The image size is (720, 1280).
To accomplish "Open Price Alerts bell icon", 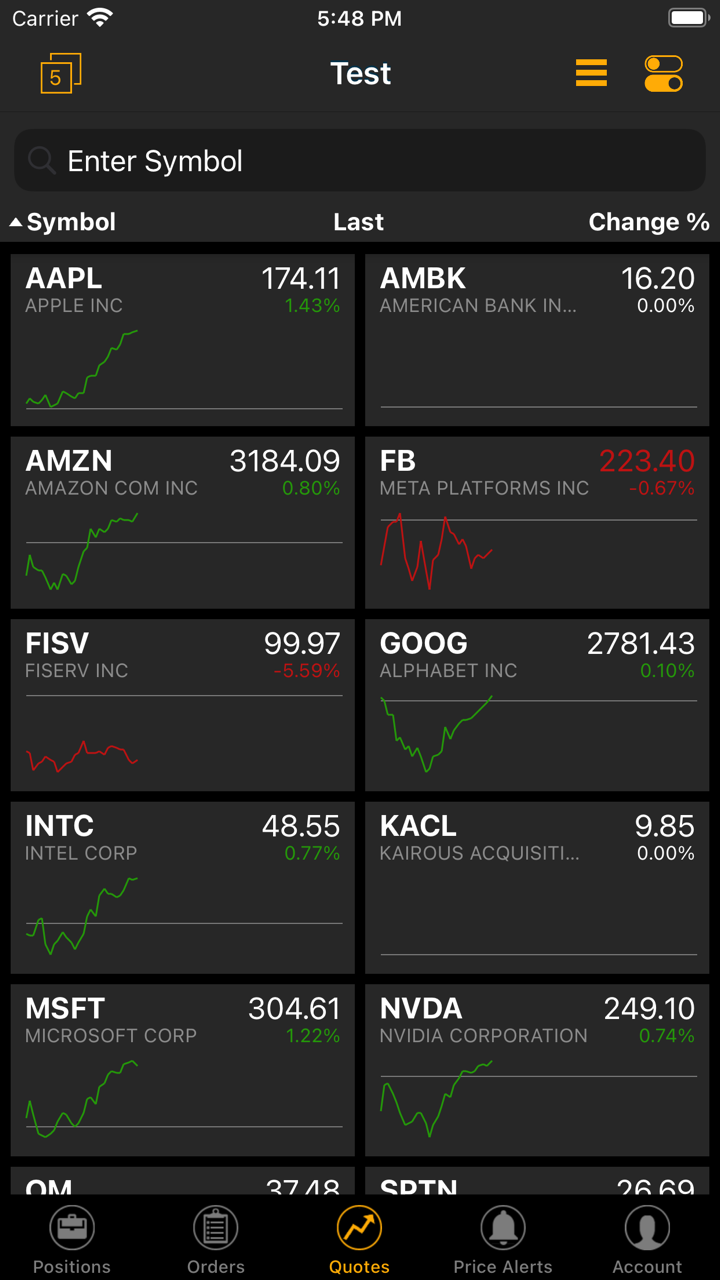I will (x=503, y=1228).
